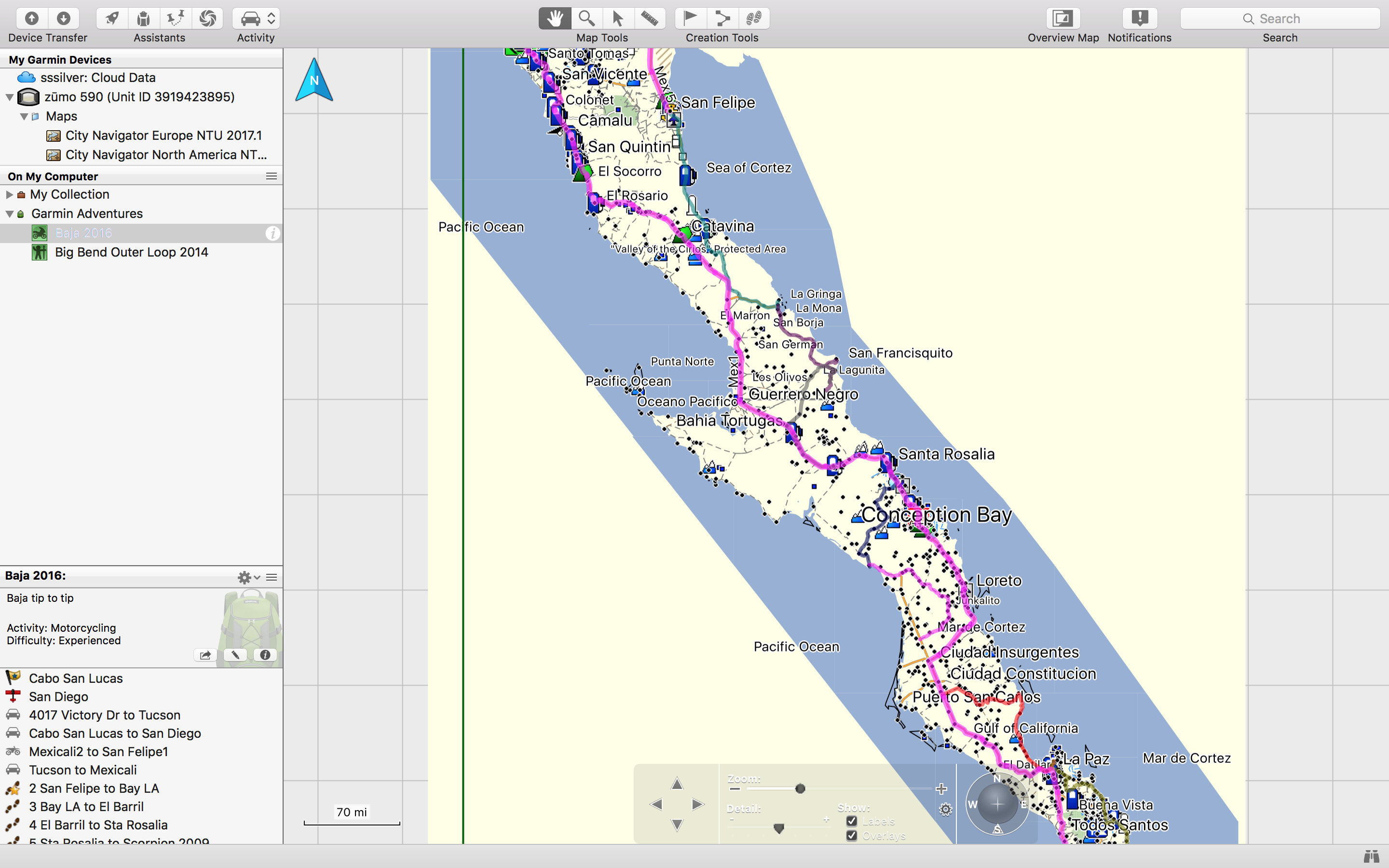Open map control settings gear
This screenshot has height=868, width=1389.
945,810
